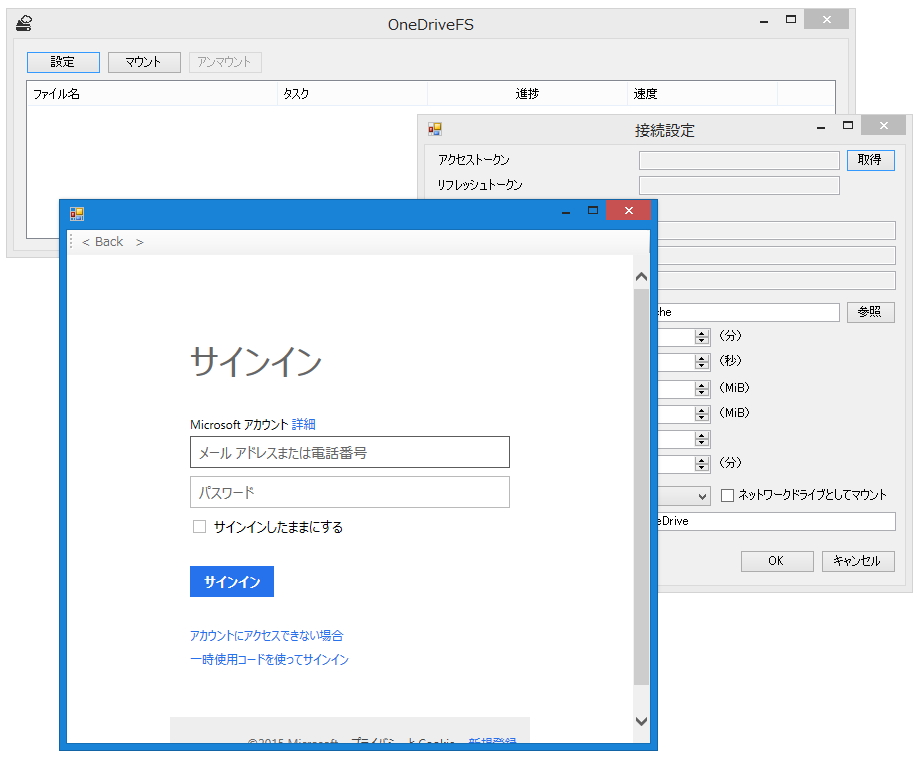The height and width of the screenshot is (760, 920).
Task: Select the 設定 tab button
Action: point(62,61)
